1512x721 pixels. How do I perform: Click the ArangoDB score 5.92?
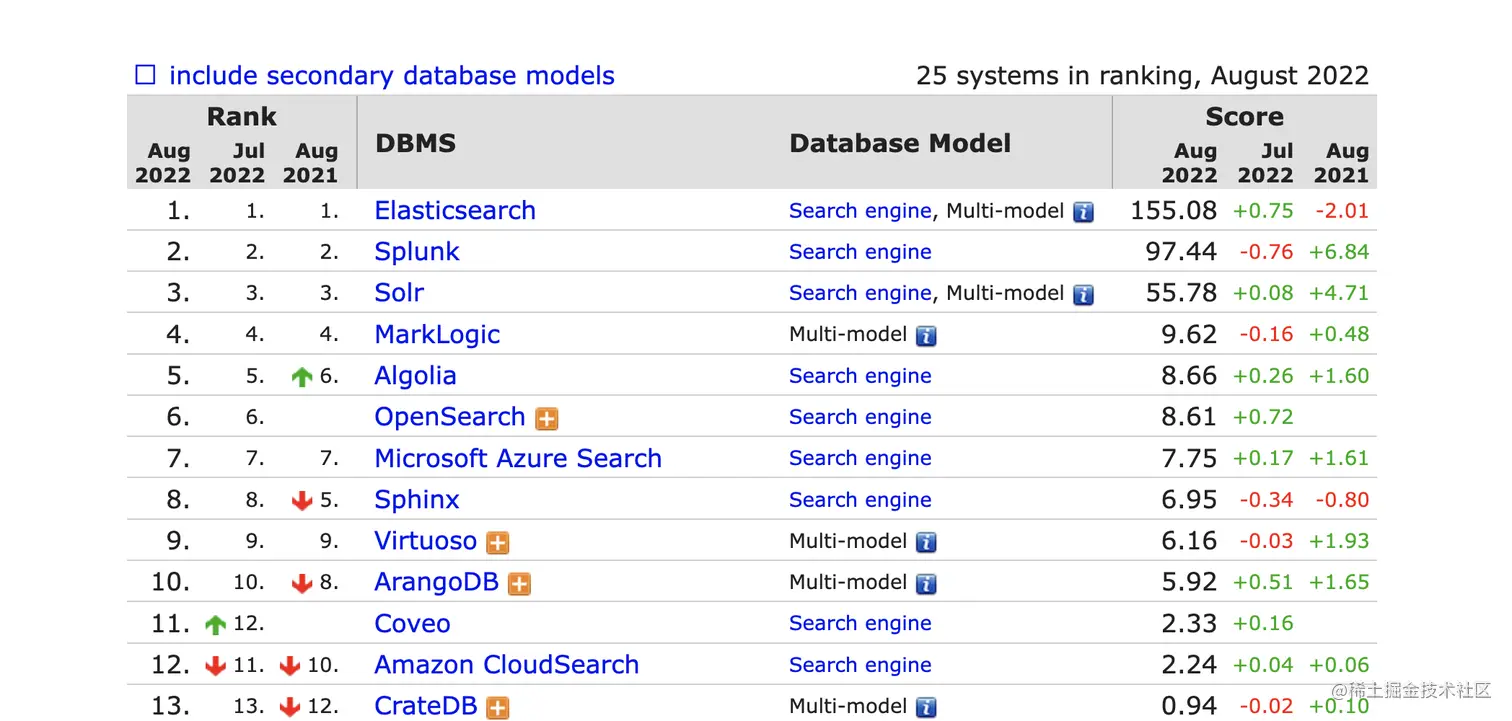pos(1190,582)
